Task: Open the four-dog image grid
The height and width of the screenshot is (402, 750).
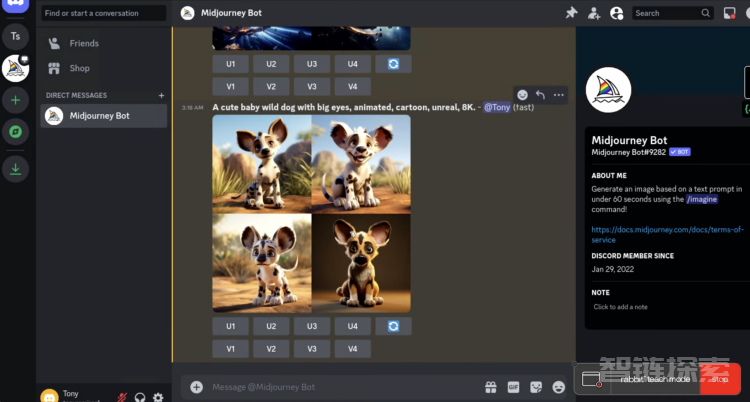Action: coord(311,213)
